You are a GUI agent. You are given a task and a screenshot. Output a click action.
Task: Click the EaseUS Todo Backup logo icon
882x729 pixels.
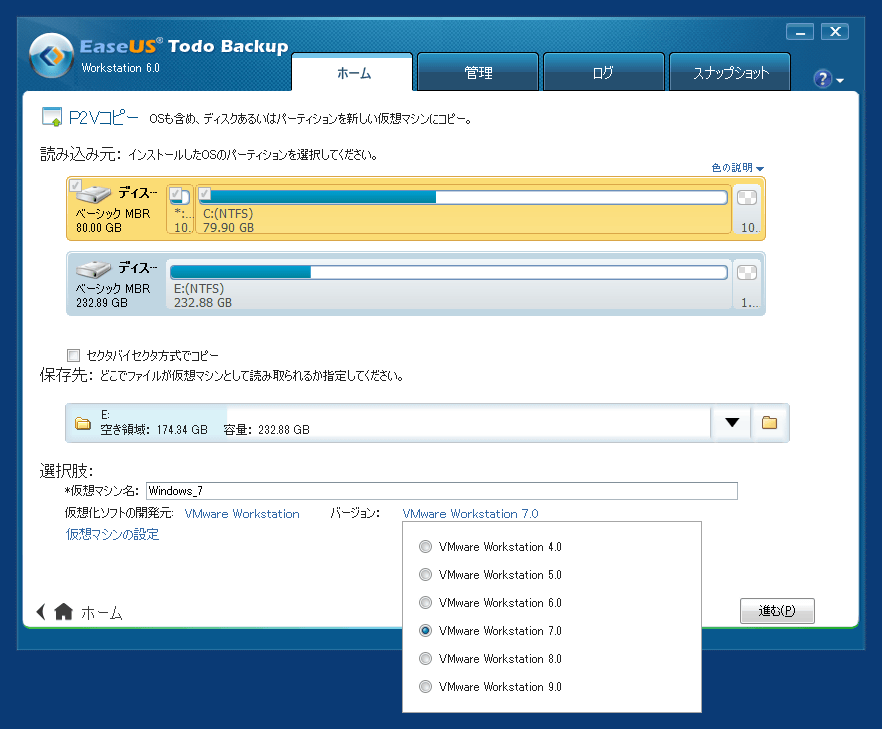pos(51,56)
